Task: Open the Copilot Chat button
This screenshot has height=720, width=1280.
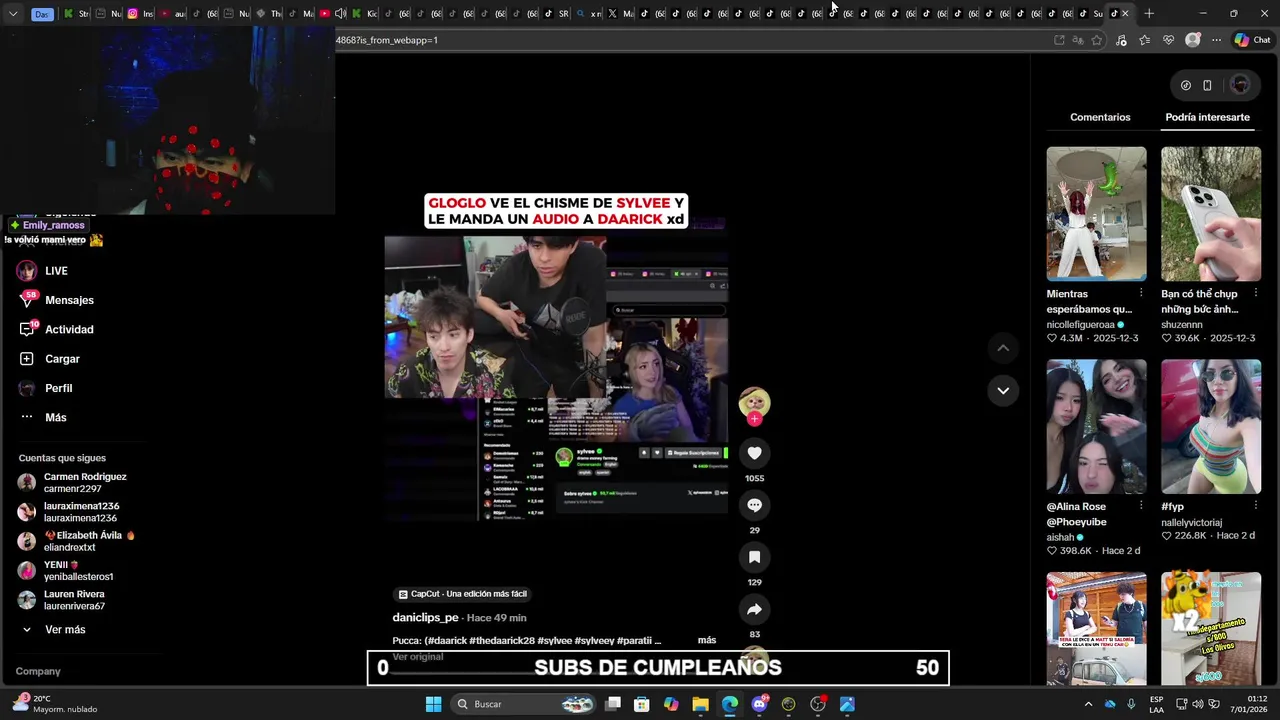Action: click(x=1252, y=40)
